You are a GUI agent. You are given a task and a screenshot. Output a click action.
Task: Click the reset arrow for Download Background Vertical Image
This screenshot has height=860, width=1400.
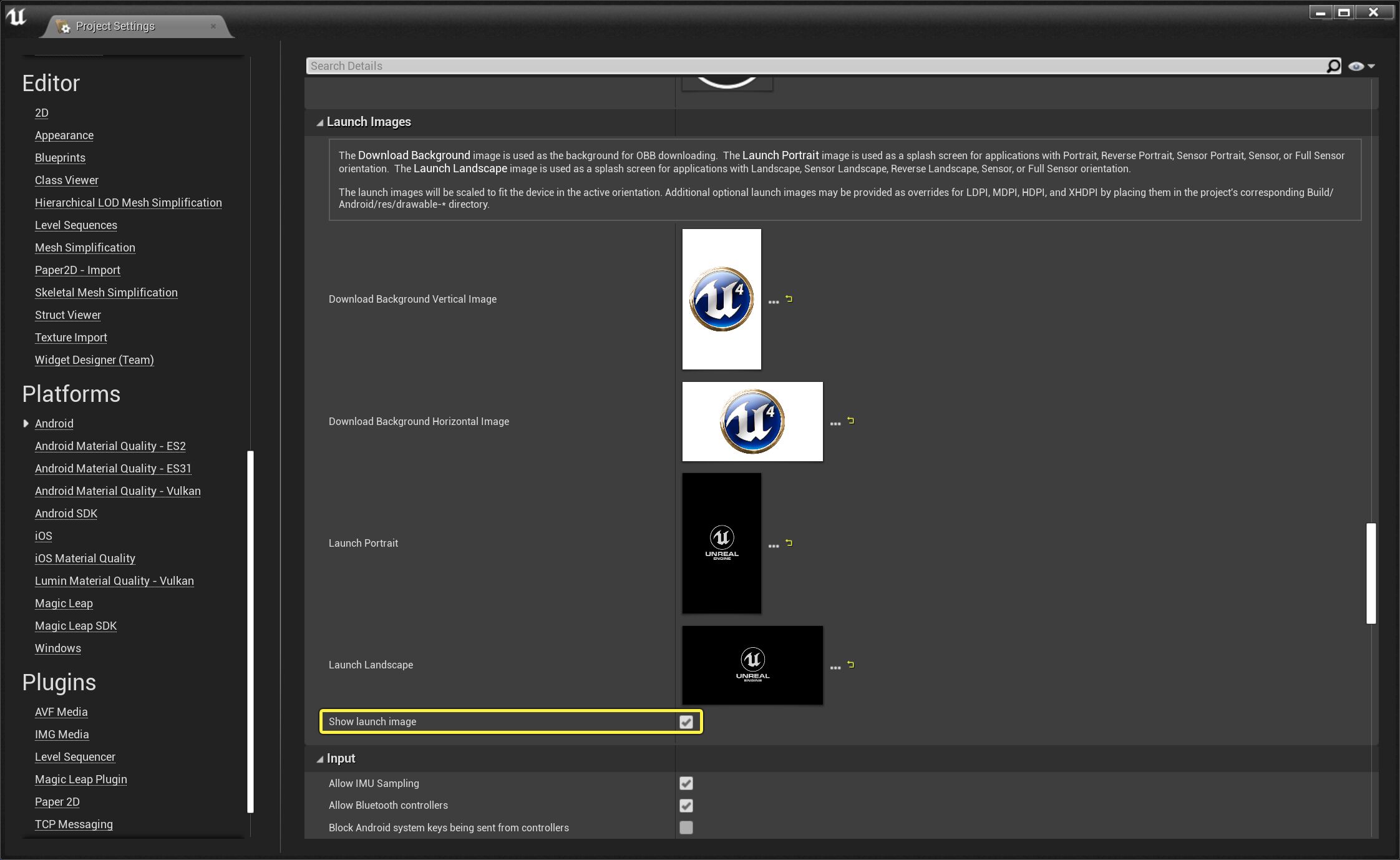click(789, 299)
